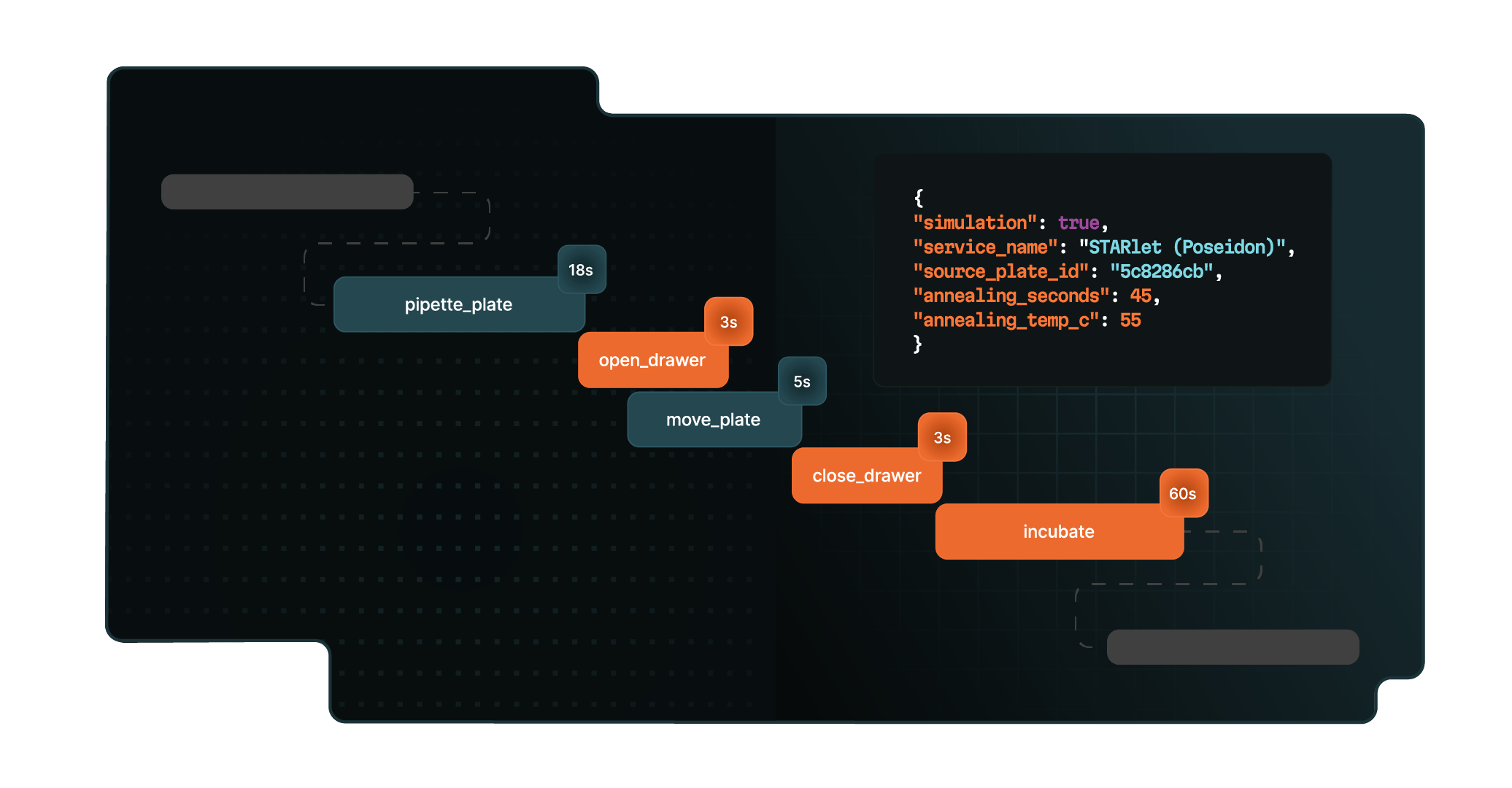Toggle the simulation value to false

1078,223
